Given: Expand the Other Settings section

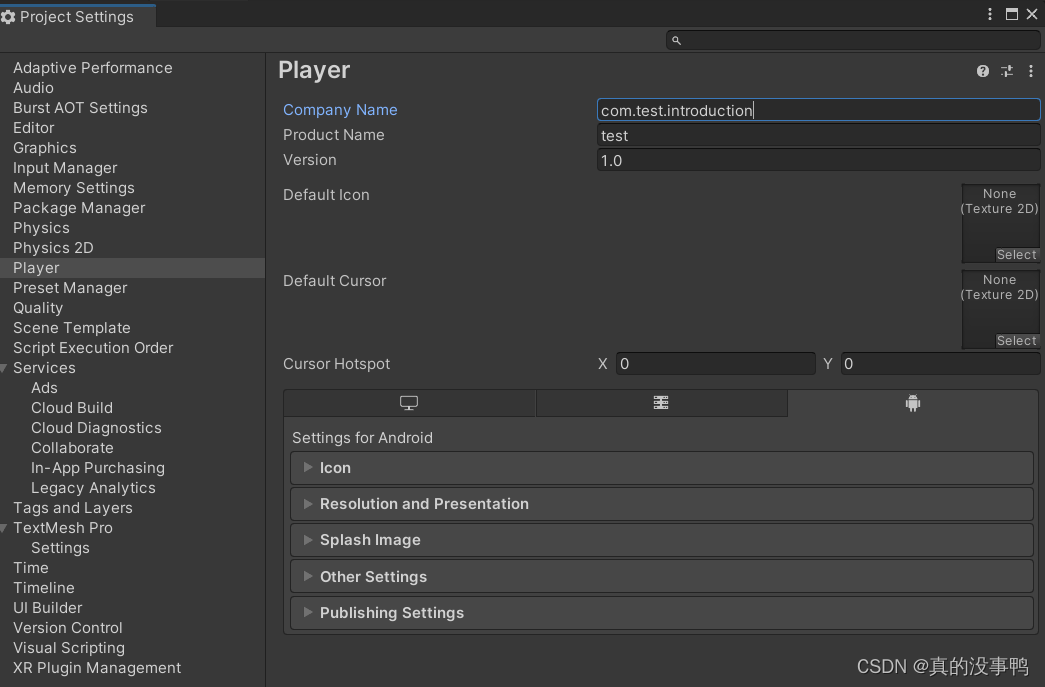Looking at the screenshot, I should (x=662, y=576).
